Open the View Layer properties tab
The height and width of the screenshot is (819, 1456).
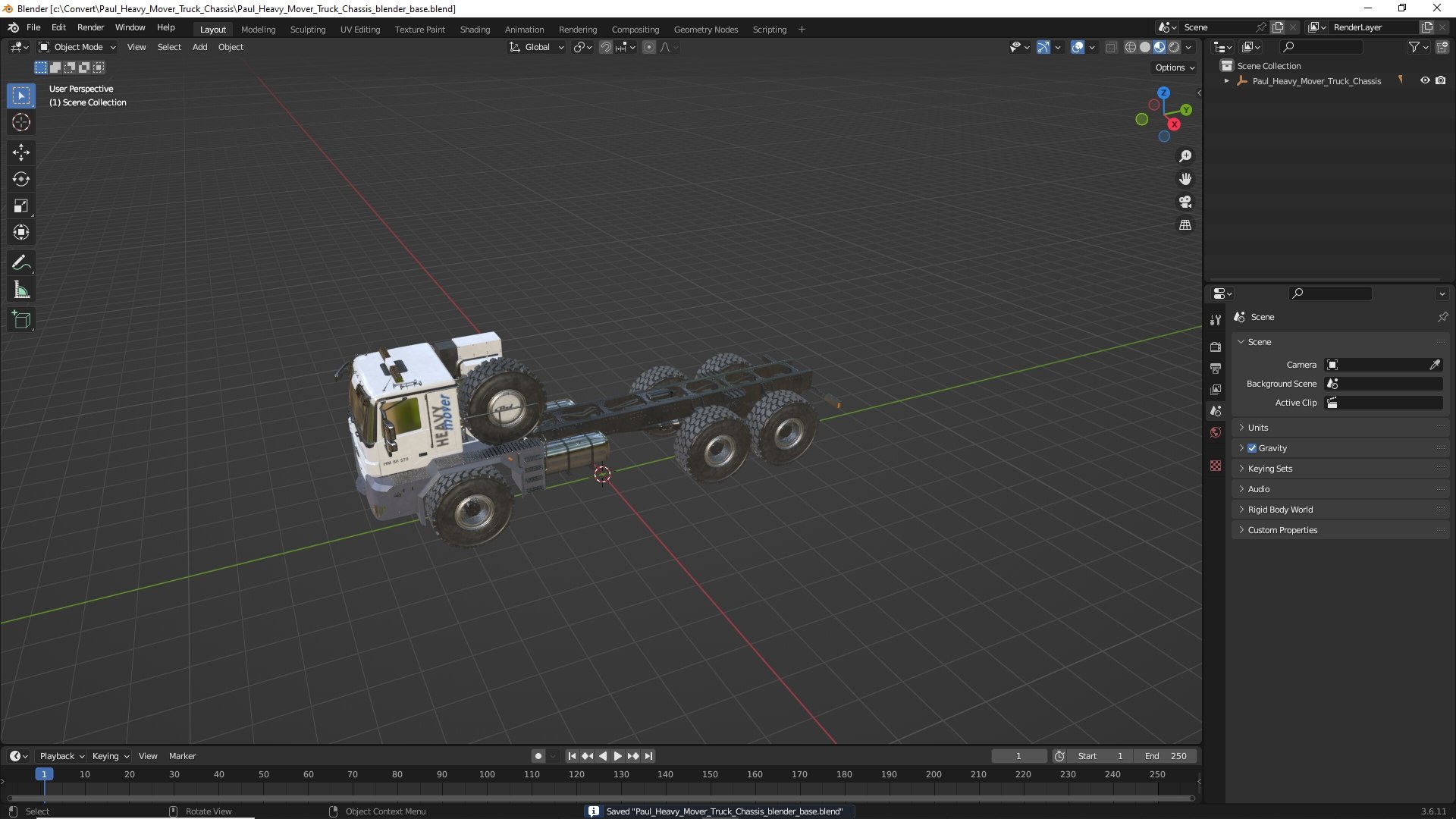tap(1216, 389)
